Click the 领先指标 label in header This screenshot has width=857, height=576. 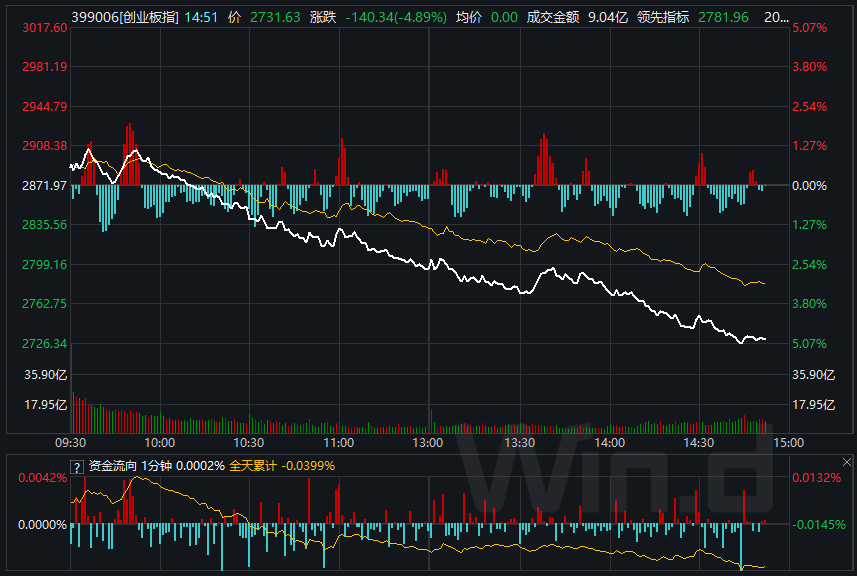(663, 17)
